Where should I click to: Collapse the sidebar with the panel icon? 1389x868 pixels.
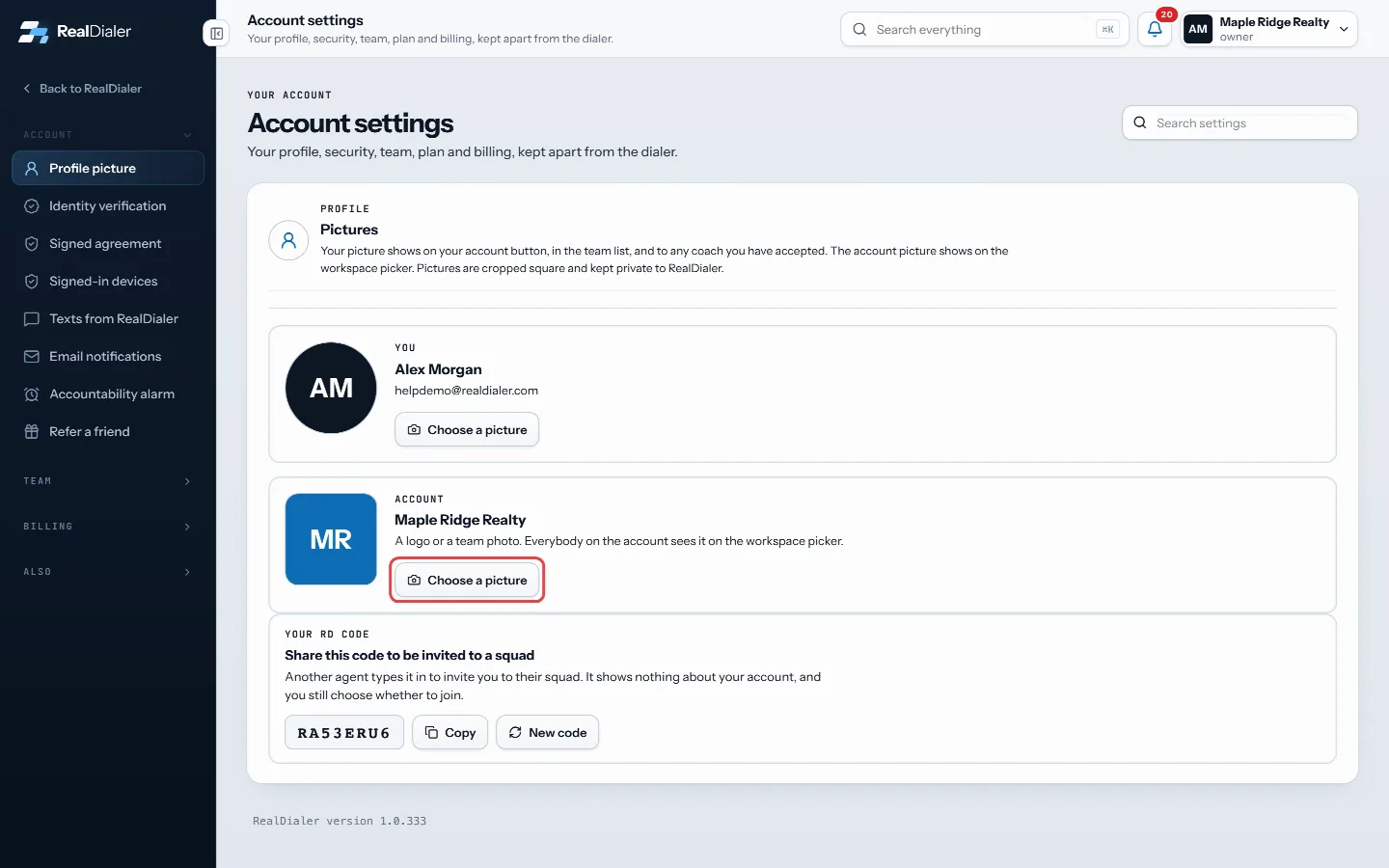coord(217,34)
